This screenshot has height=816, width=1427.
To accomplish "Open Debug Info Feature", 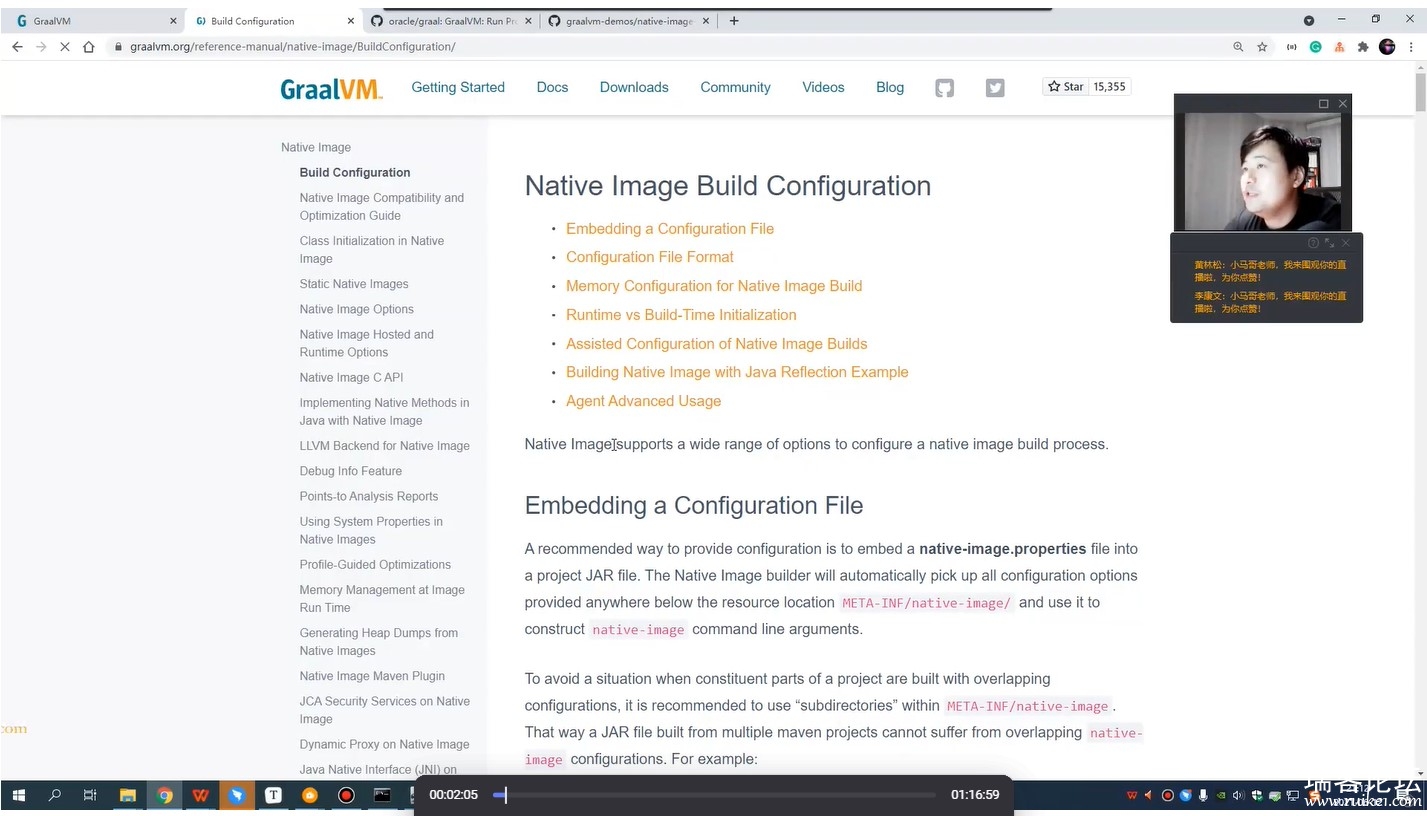I will click(351, 471).
